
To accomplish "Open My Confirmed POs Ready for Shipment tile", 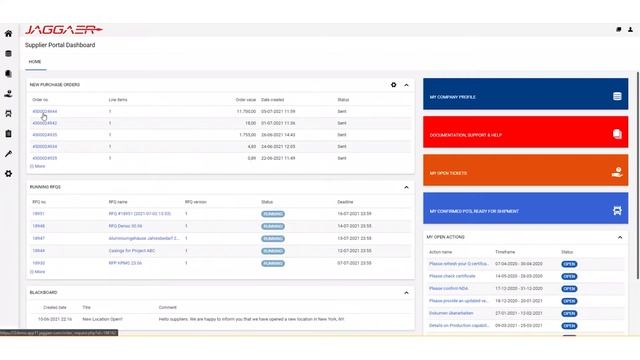I will tap(526, 208).
